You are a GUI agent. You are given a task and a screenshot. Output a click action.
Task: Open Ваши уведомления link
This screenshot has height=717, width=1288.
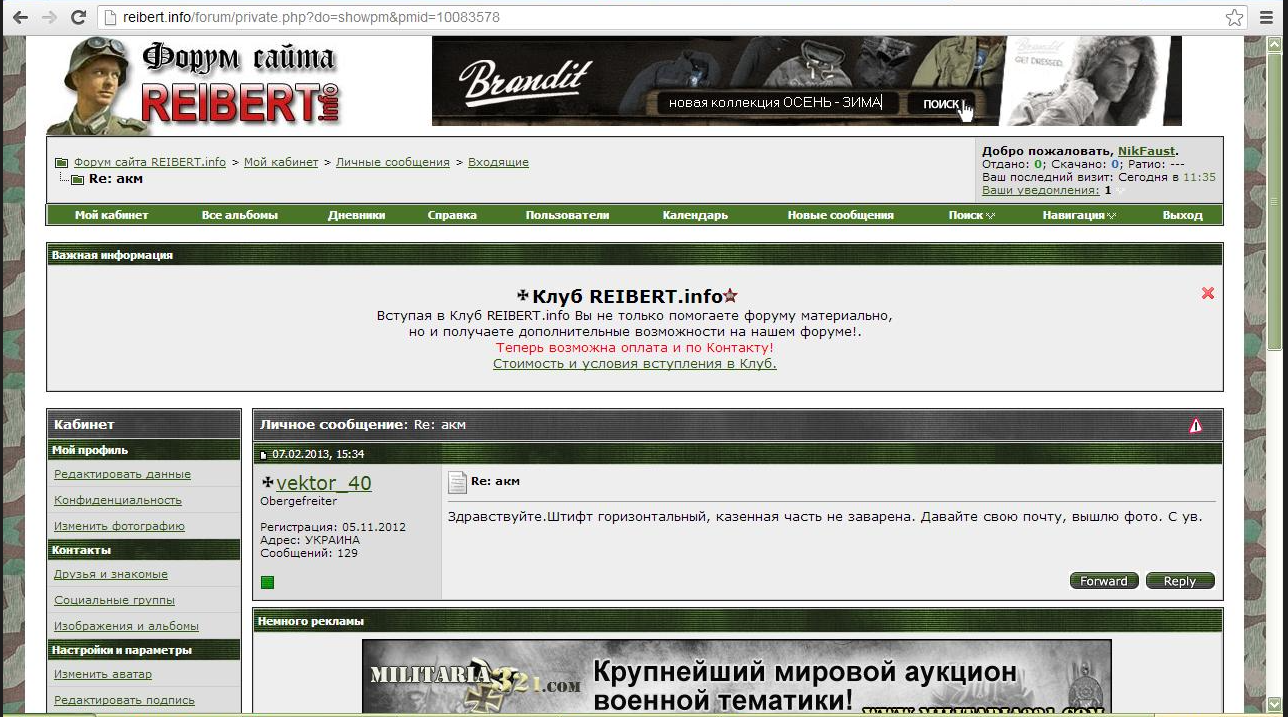click(x=1040, y=190)
